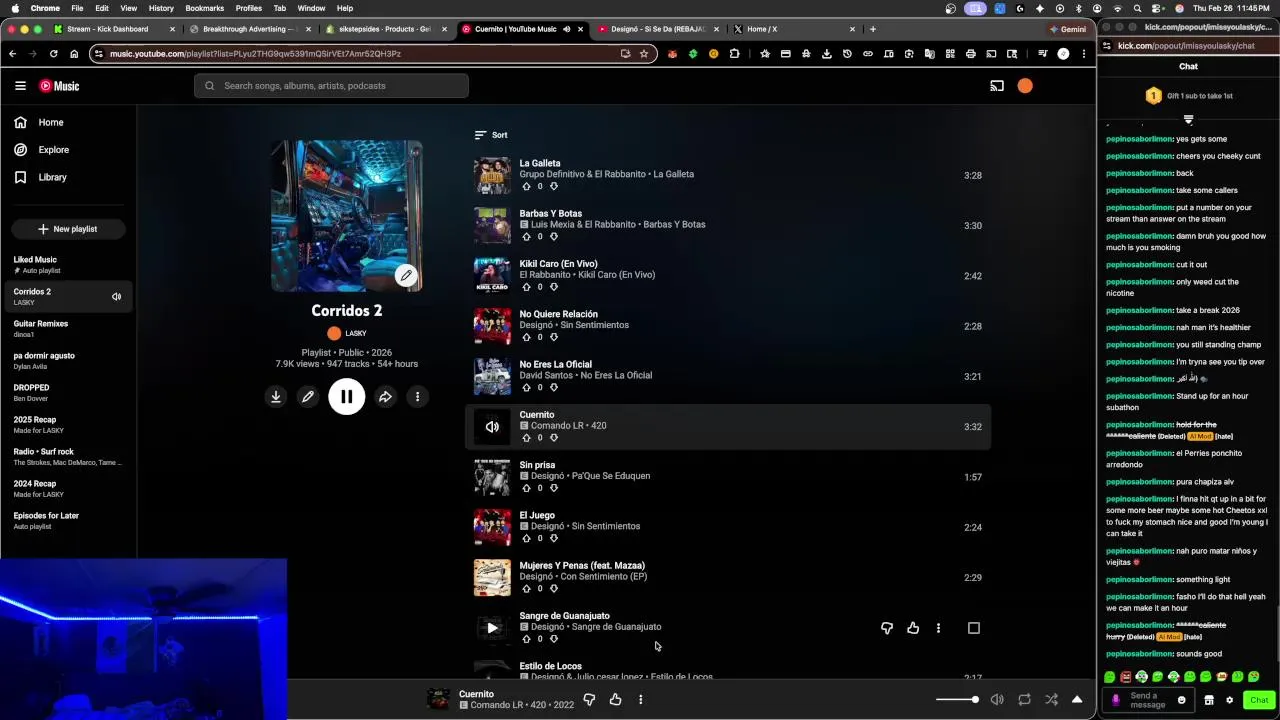
Task: Toggle repeat in player bar
Action: [x=1024, y=700]
